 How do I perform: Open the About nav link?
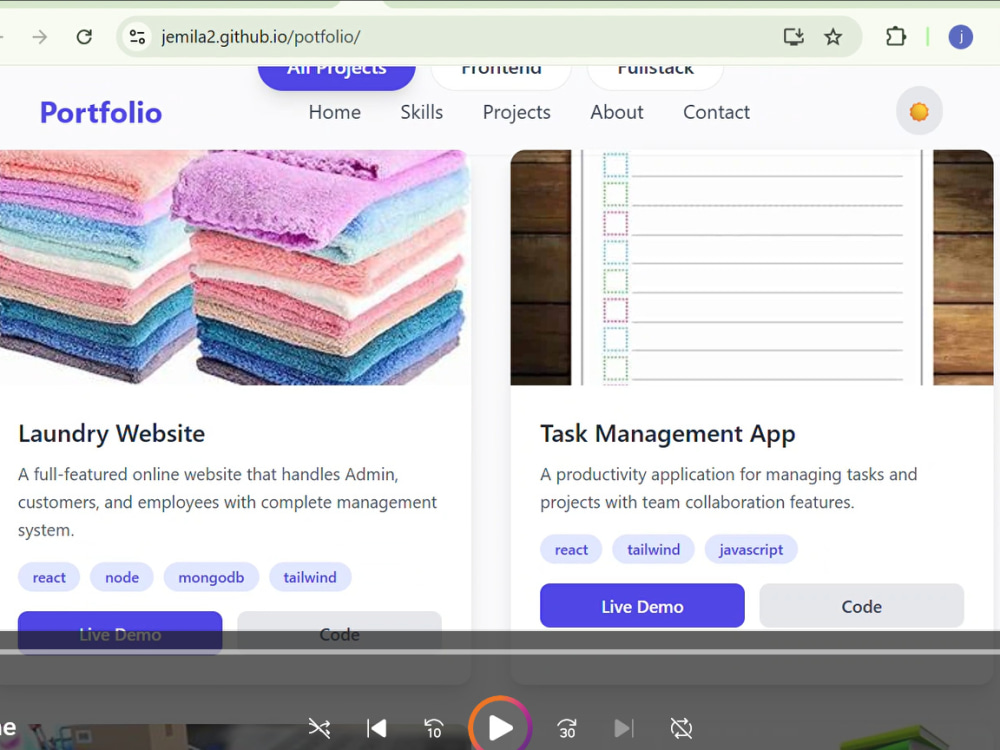[x=617, y=112]
